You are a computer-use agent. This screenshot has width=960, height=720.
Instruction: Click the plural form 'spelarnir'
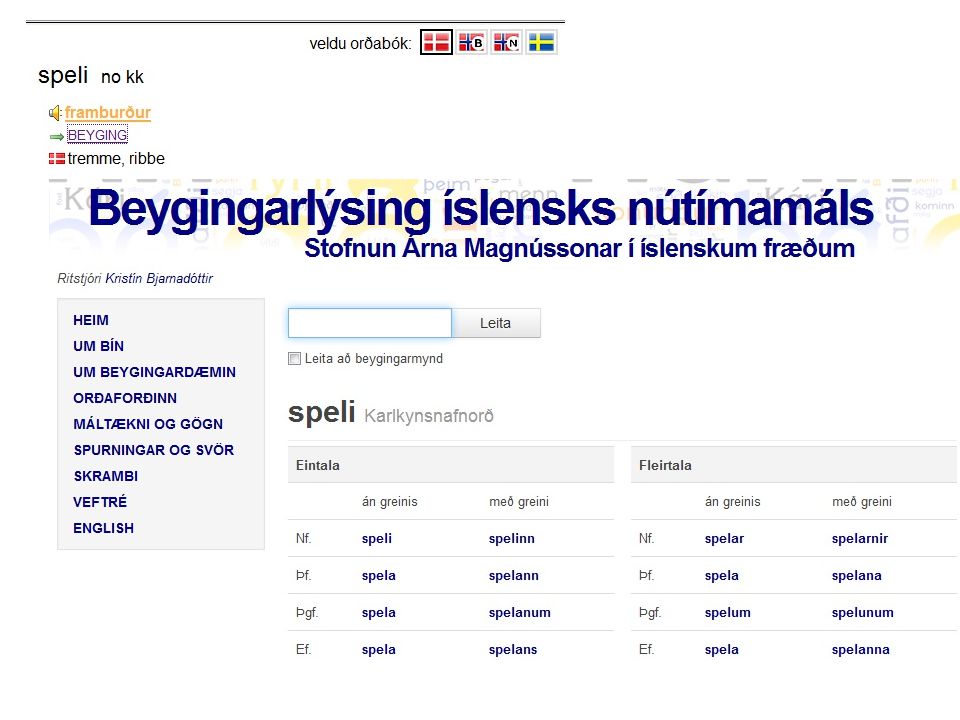(860, 539)
